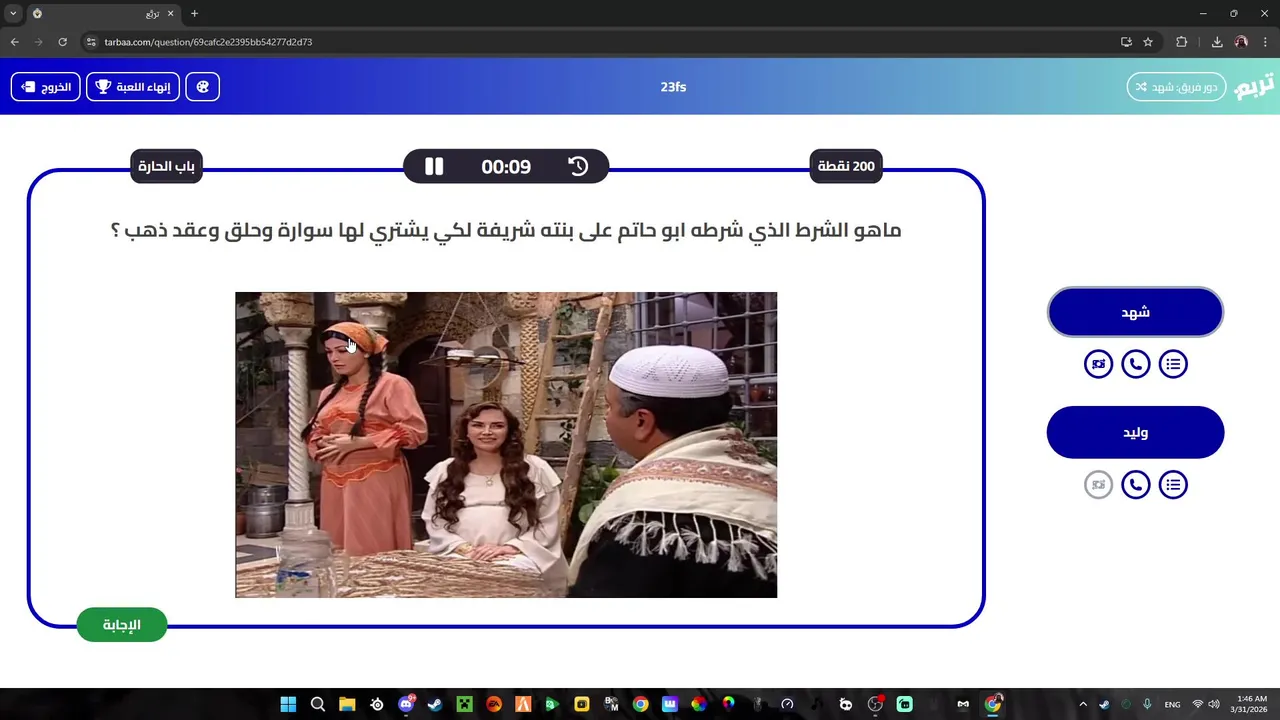Select team وليد

pos(1135,433)
